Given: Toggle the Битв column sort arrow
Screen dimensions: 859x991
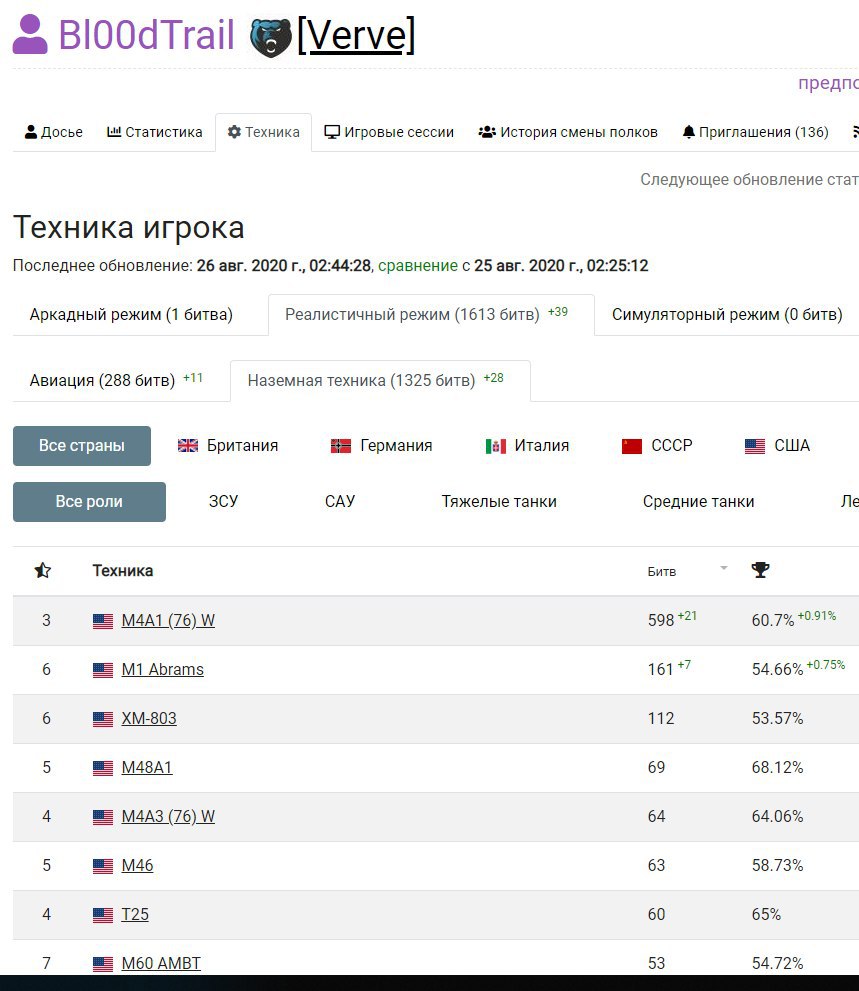Looking at the screenshot, I should pyautogui.click(x=724, y=568).
